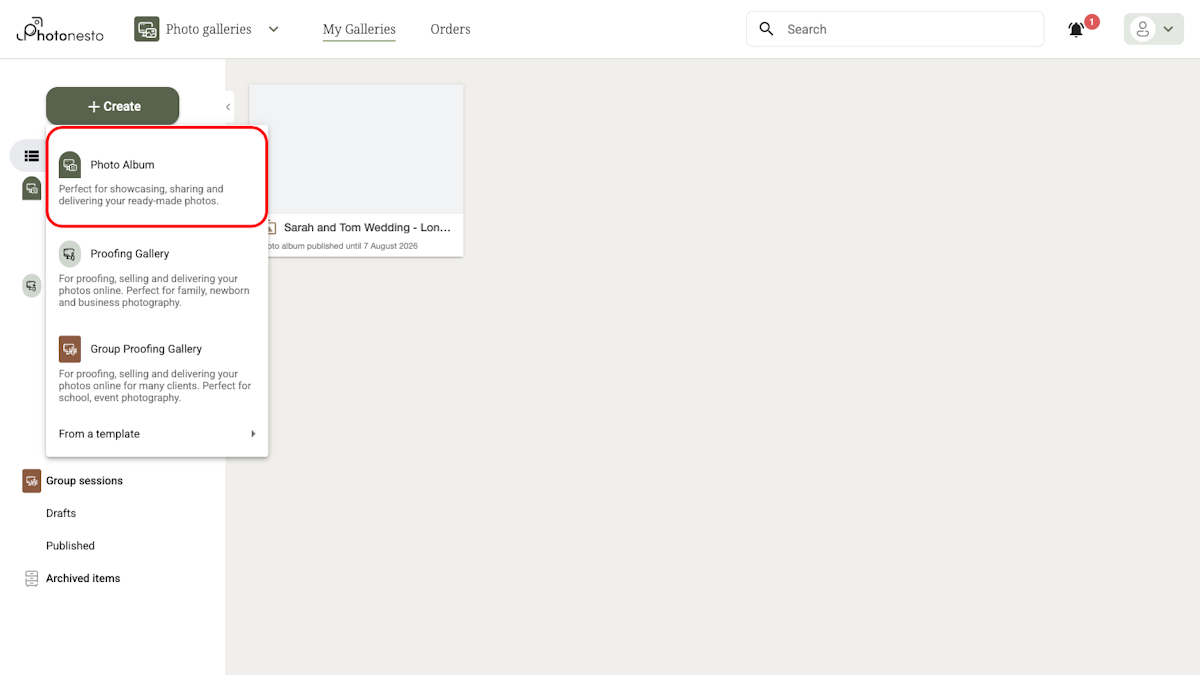Image resolution: width=1200 pixels, height=675 pixels.
Task: Open Archived items in sidebar
Action: pyautogui.click(x=83, y=578)
